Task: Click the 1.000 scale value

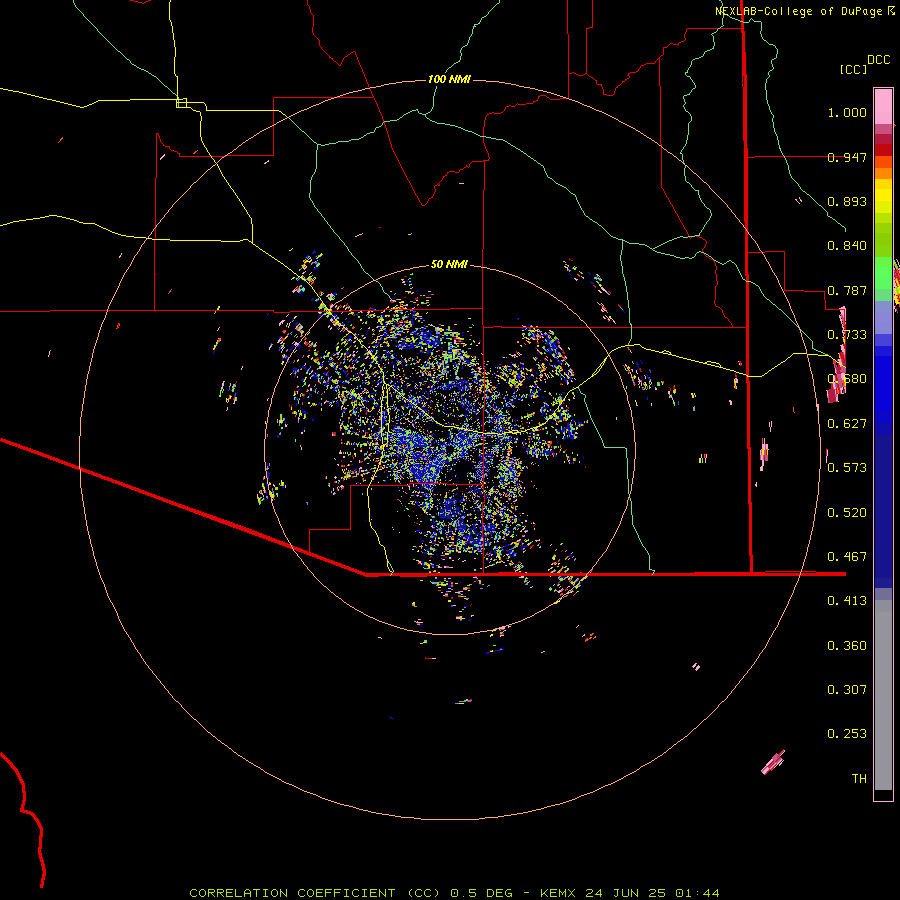Action: (847, 112)
